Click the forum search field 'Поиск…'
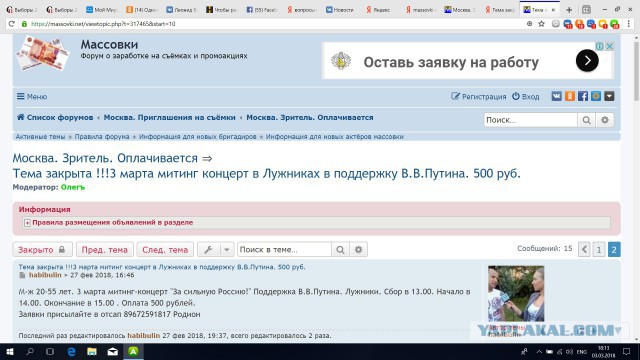 (530, 120)
